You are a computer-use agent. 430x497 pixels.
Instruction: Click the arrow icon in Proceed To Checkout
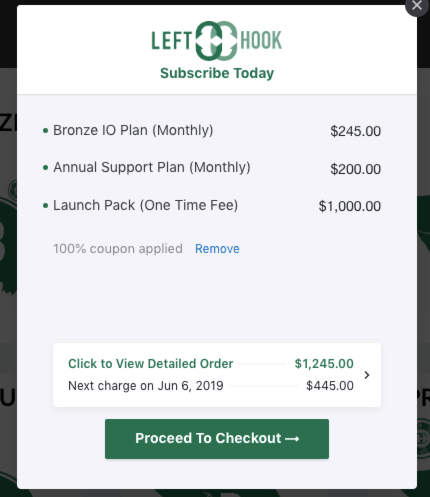292,439
